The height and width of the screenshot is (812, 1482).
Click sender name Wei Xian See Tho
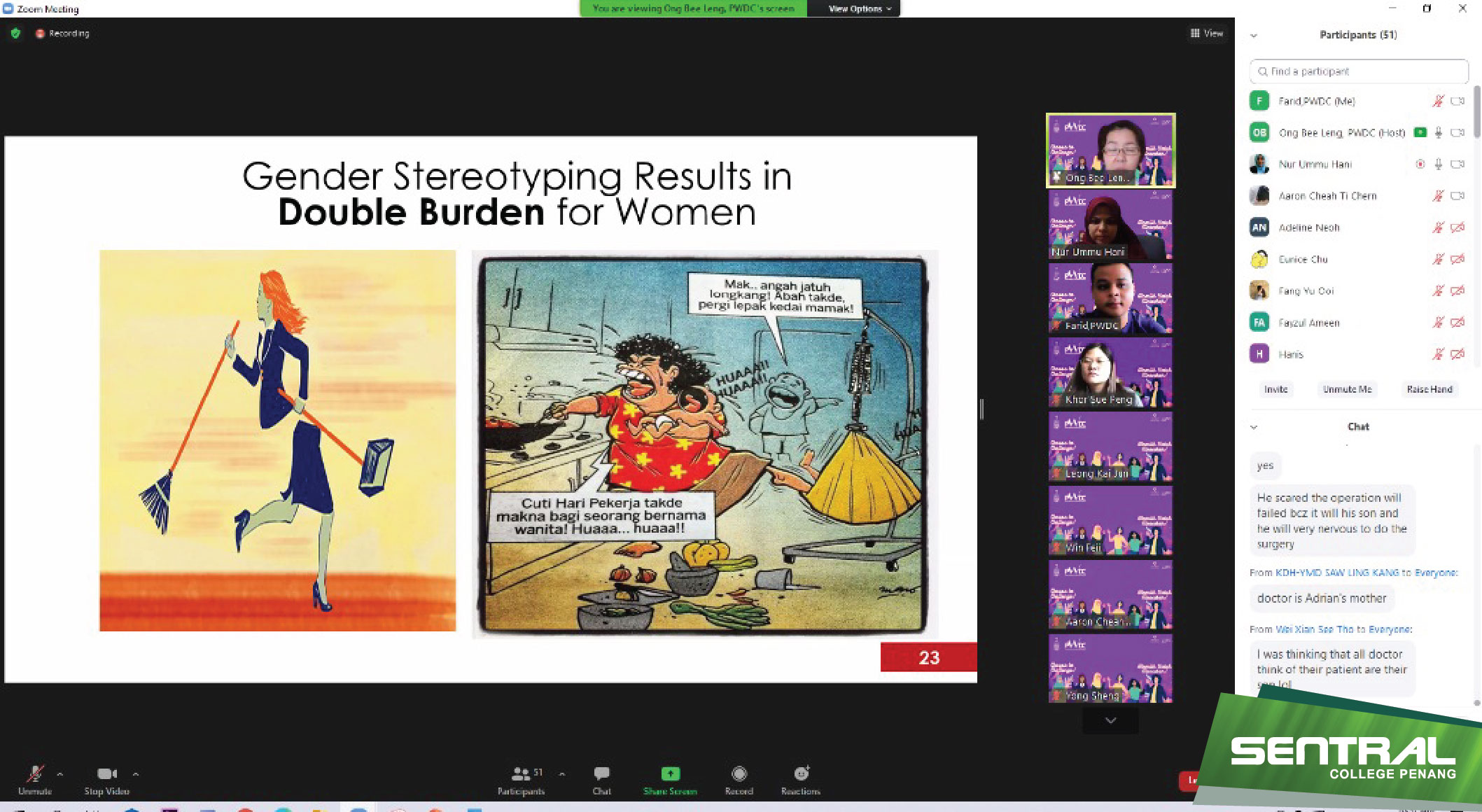(1314, 629)
